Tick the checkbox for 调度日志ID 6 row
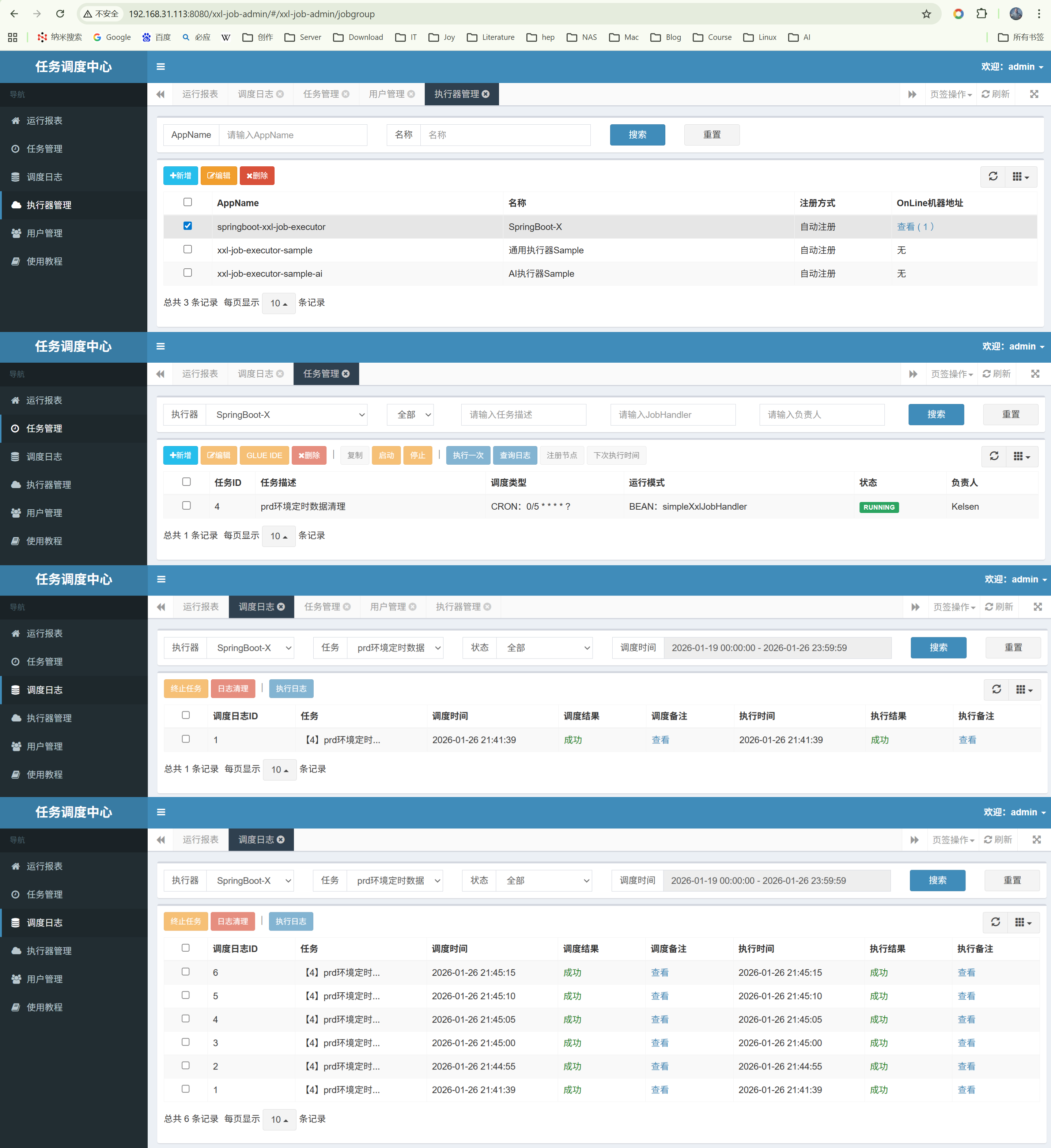Viewport: 1051px width, 1148px height. pos(186,972)
